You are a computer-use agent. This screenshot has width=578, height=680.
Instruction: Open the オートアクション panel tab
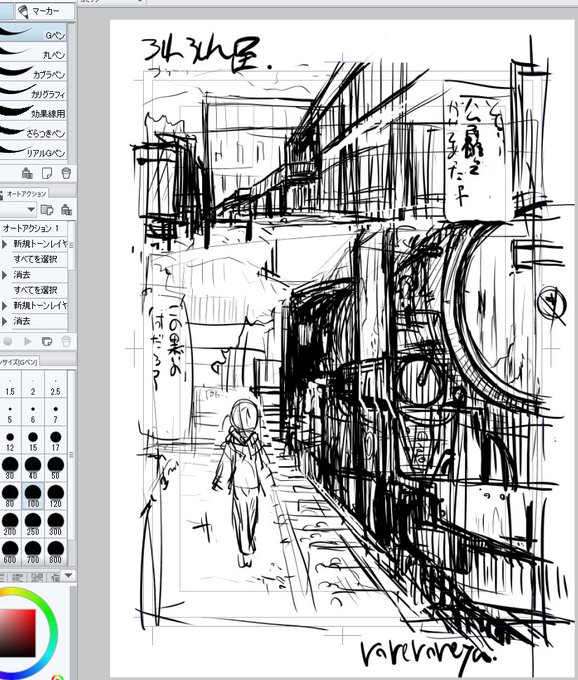click(x=25, y=194)
